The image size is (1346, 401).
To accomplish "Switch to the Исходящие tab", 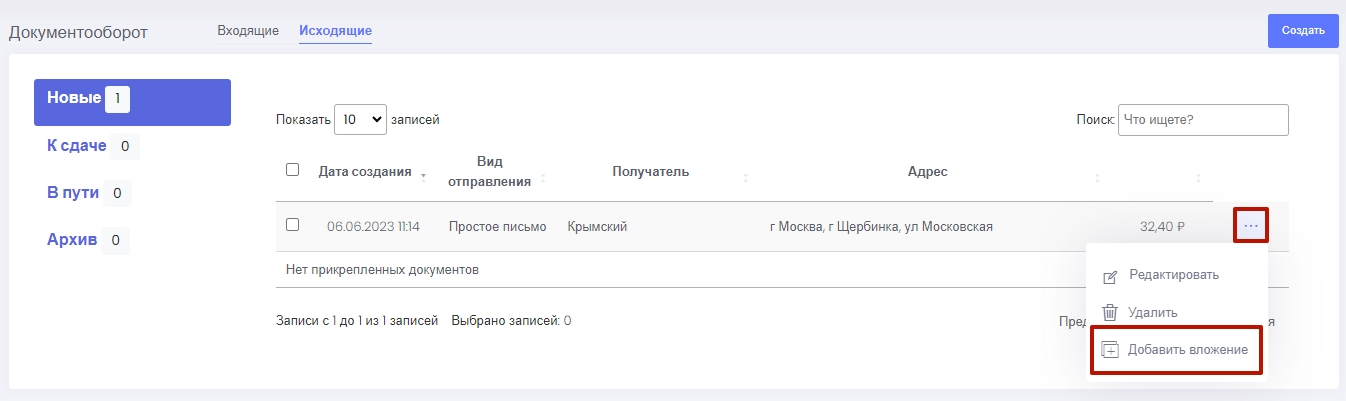I will 335,31.
